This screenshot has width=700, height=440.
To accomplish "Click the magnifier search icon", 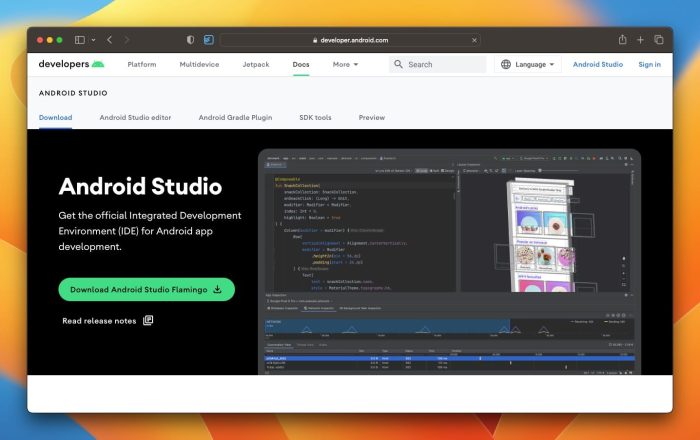I will (398, 64).
